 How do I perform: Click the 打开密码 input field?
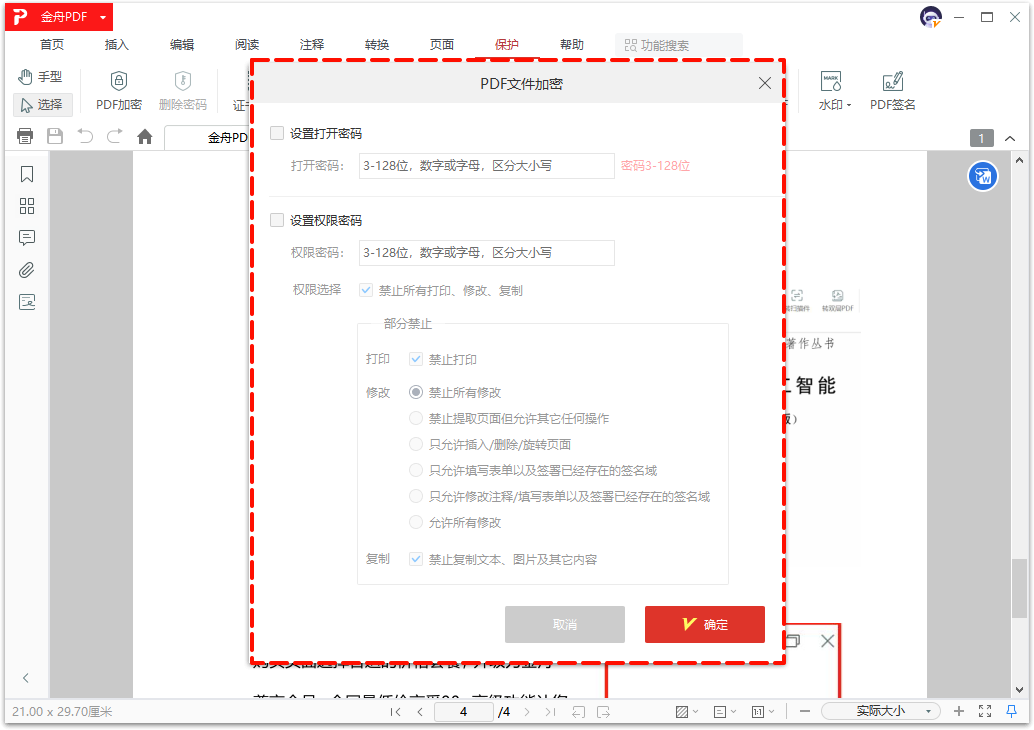pos(487,166)
